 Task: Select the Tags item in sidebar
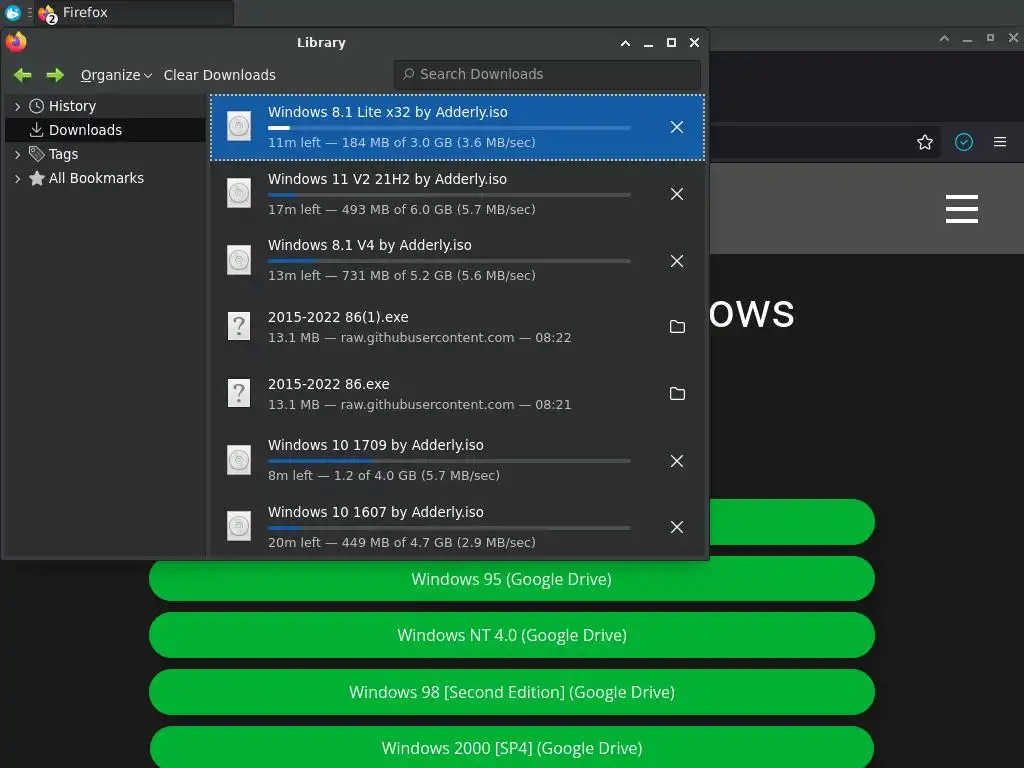pos(63,154)
